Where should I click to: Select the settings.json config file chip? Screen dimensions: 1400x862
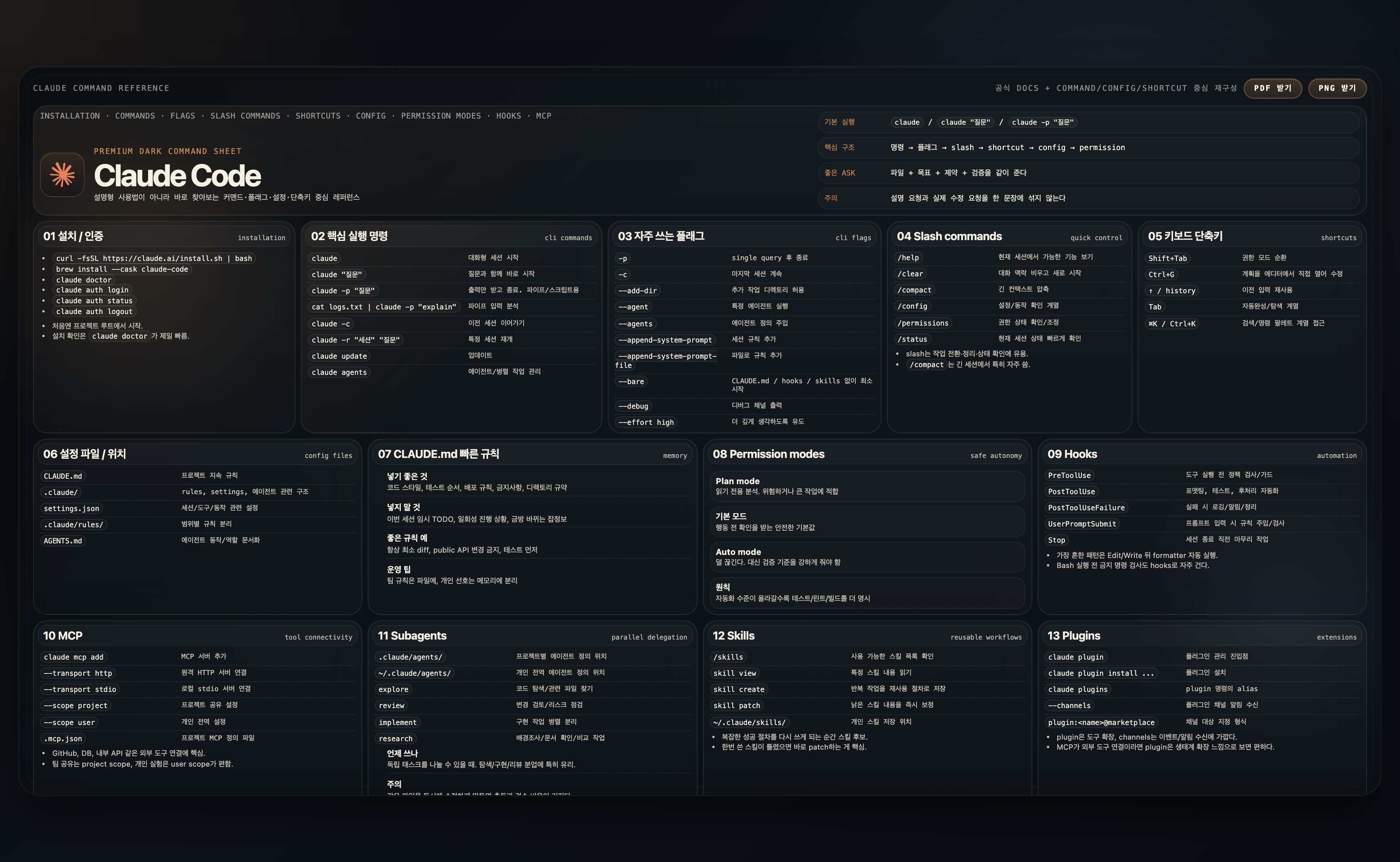coord(71,508)
